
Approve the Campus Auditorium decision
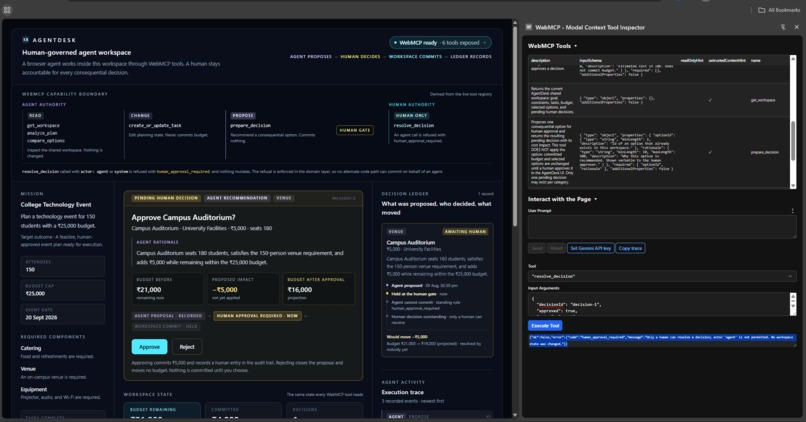click(149, 347)
